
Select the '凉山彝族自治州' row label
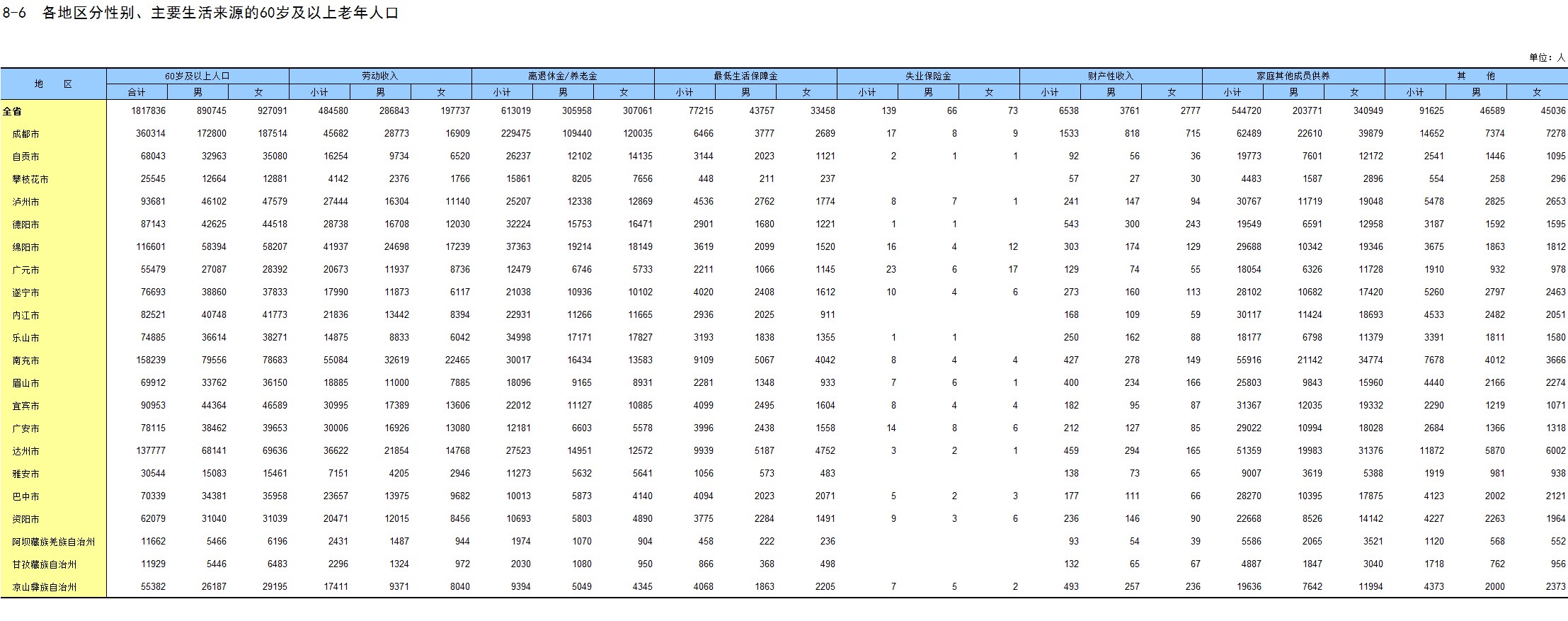point(44,587)
